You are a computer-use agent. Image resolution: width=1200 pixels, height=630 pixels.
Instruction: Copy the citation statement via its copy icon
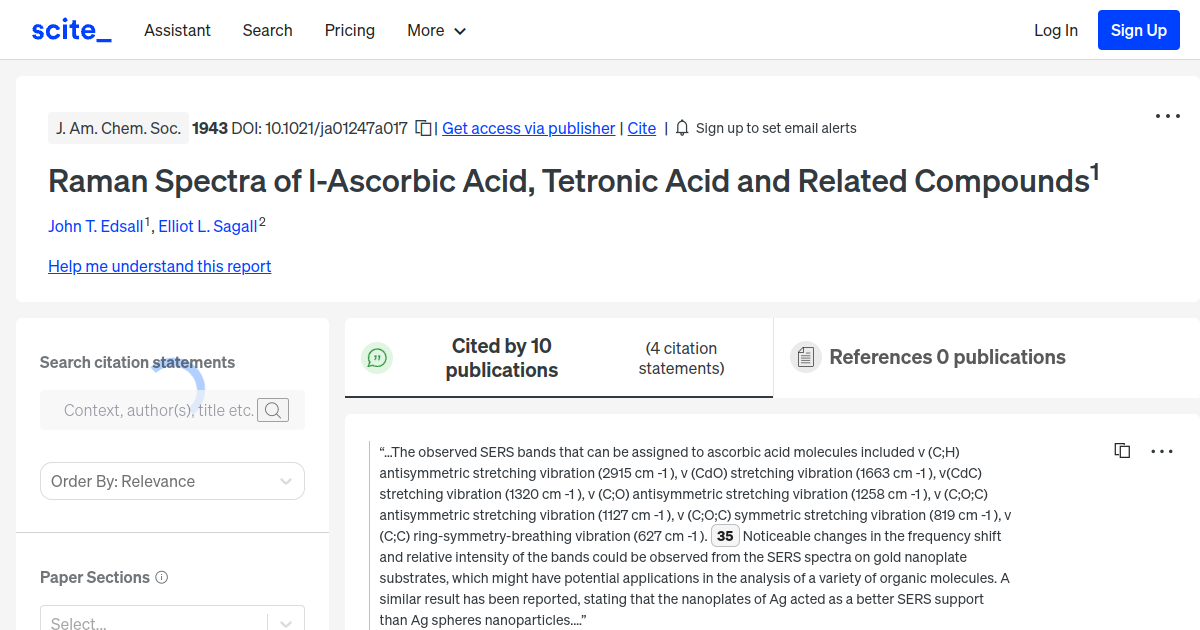[x=1122, y=450]
